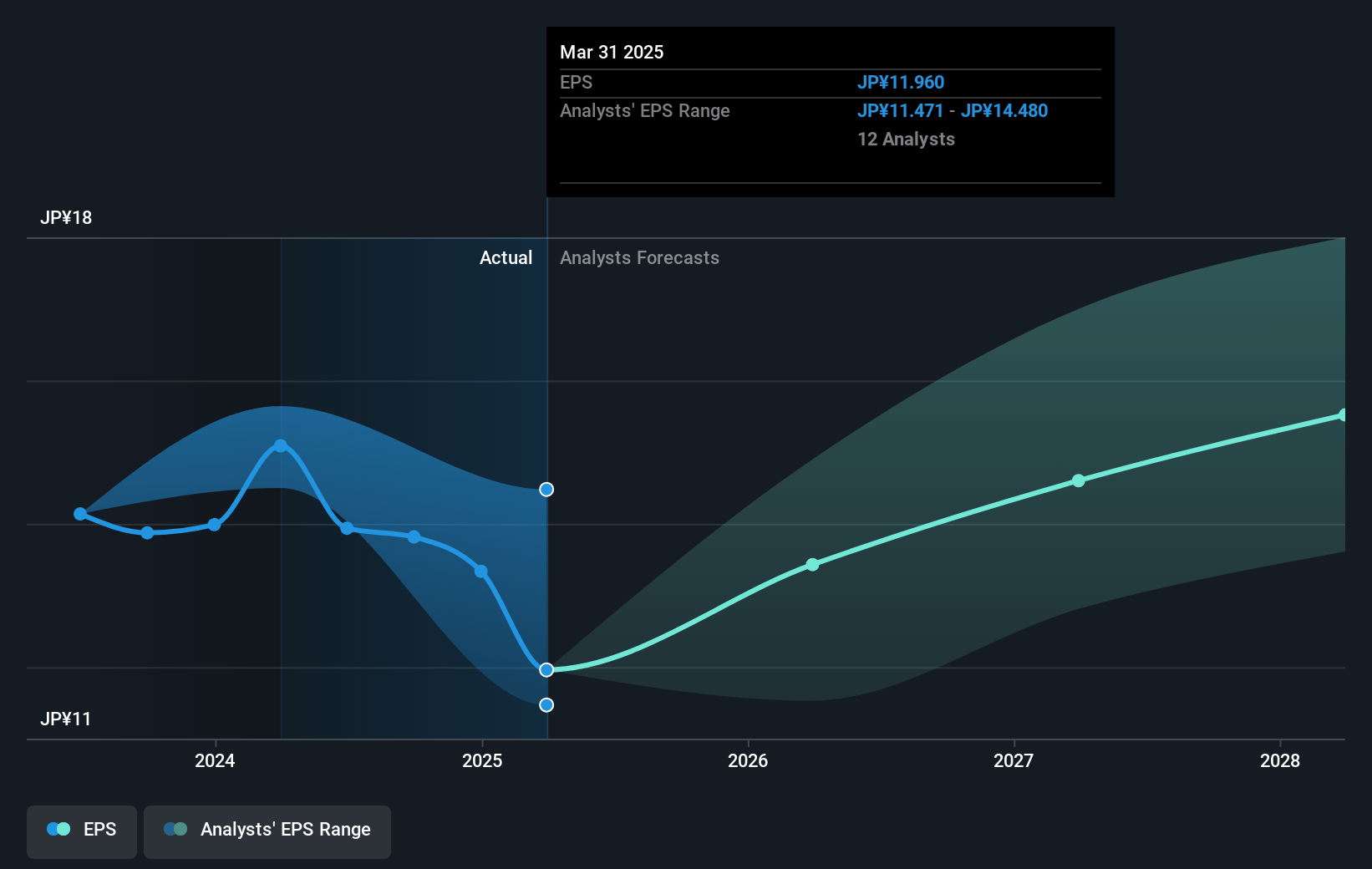Click the EPS data point just before 2025
Image resolution: width=1372 pixels, height=869 pixels.
[x=481, y=572]
